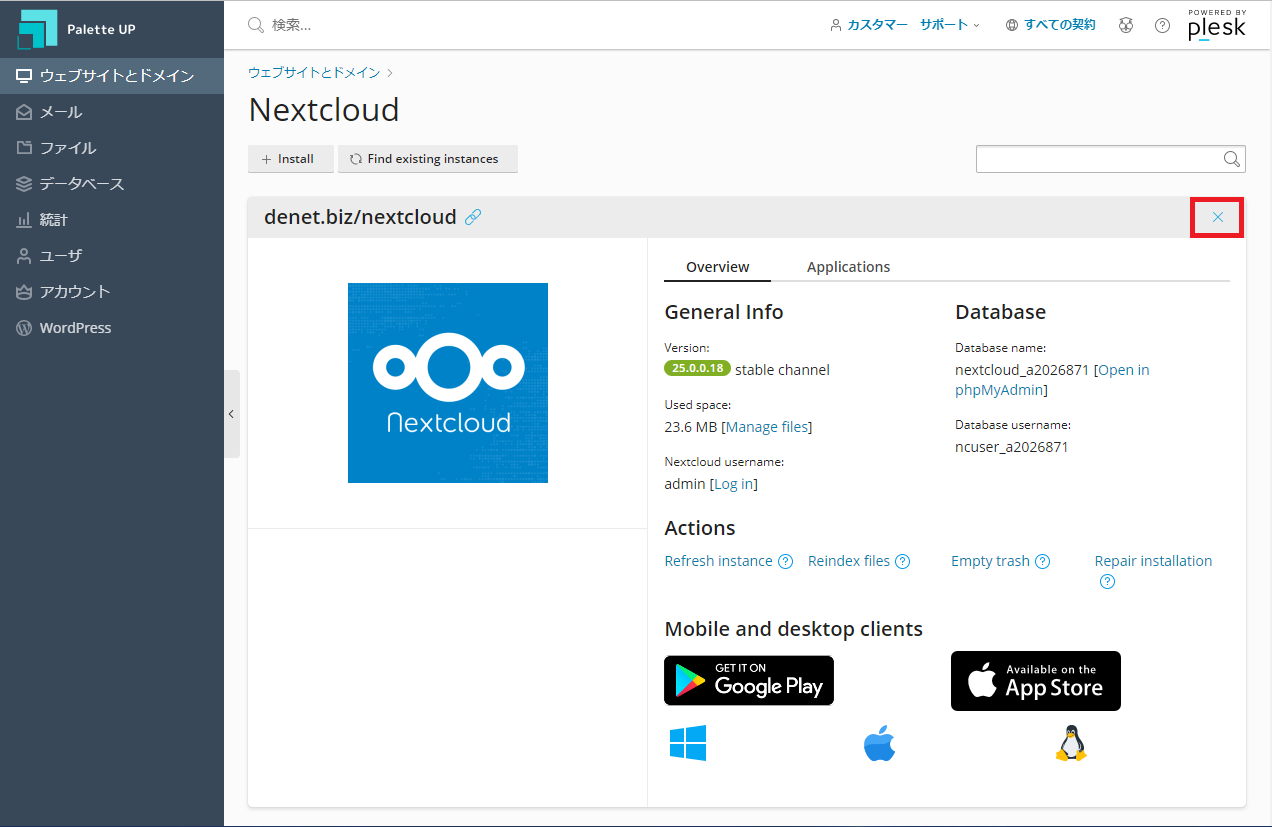Open ユーザ section in sidebar
1272x827 pixels.
tap(112, 256)
